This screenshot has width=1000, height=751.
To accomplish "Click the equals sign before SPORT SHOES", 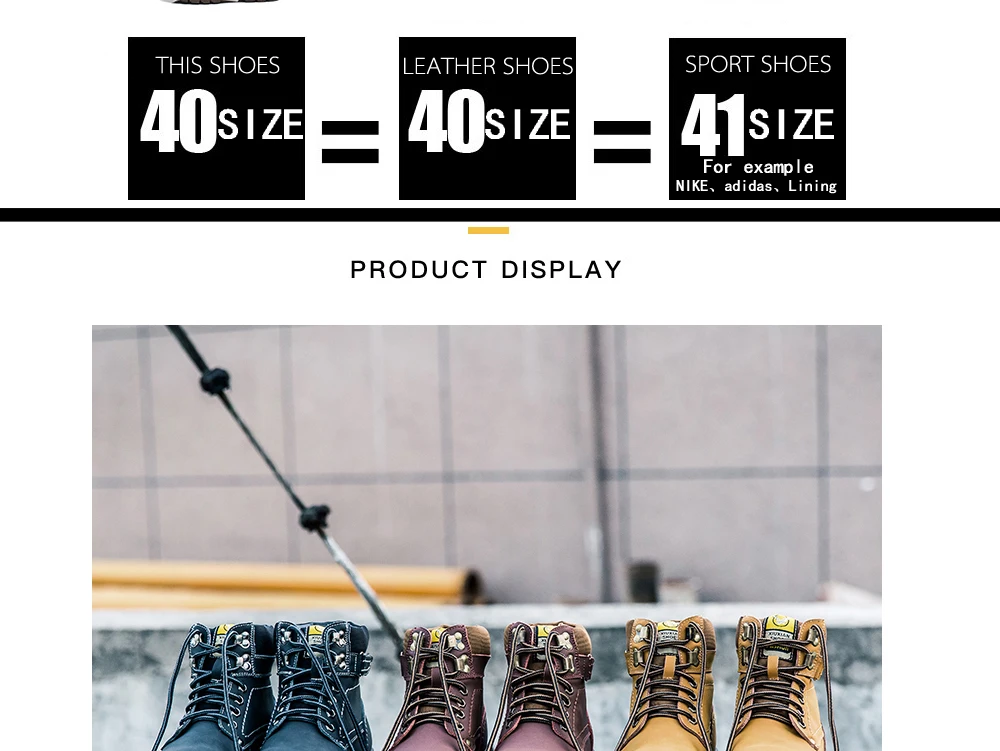I will coord(622,142).
